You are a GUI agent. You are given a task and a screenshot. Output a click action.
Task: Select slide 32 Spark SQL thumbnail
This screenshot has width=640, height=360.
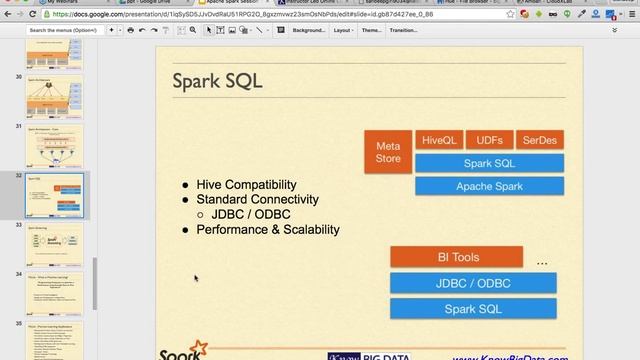pos(54,196)
